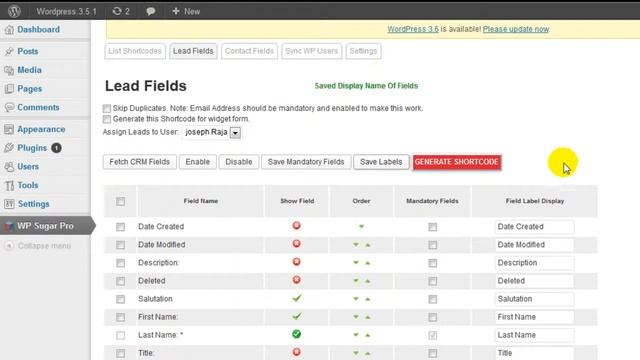Move Last Name field up
640x360 pixels.
[367, 335]
